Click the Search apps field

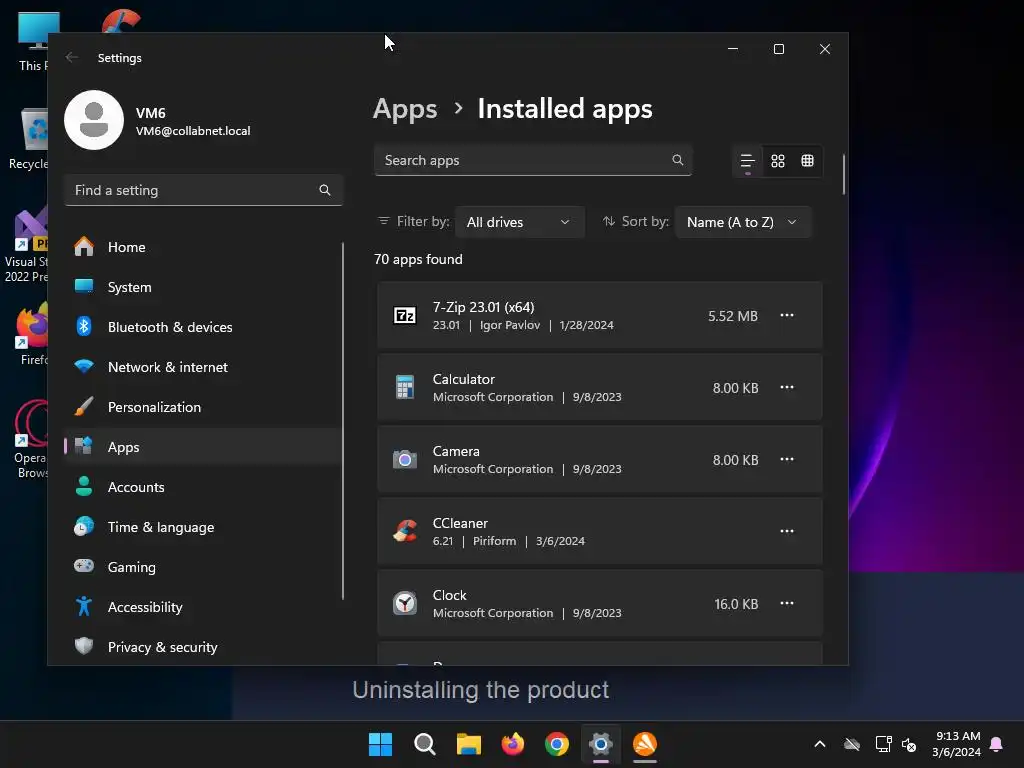coord(533,160)
